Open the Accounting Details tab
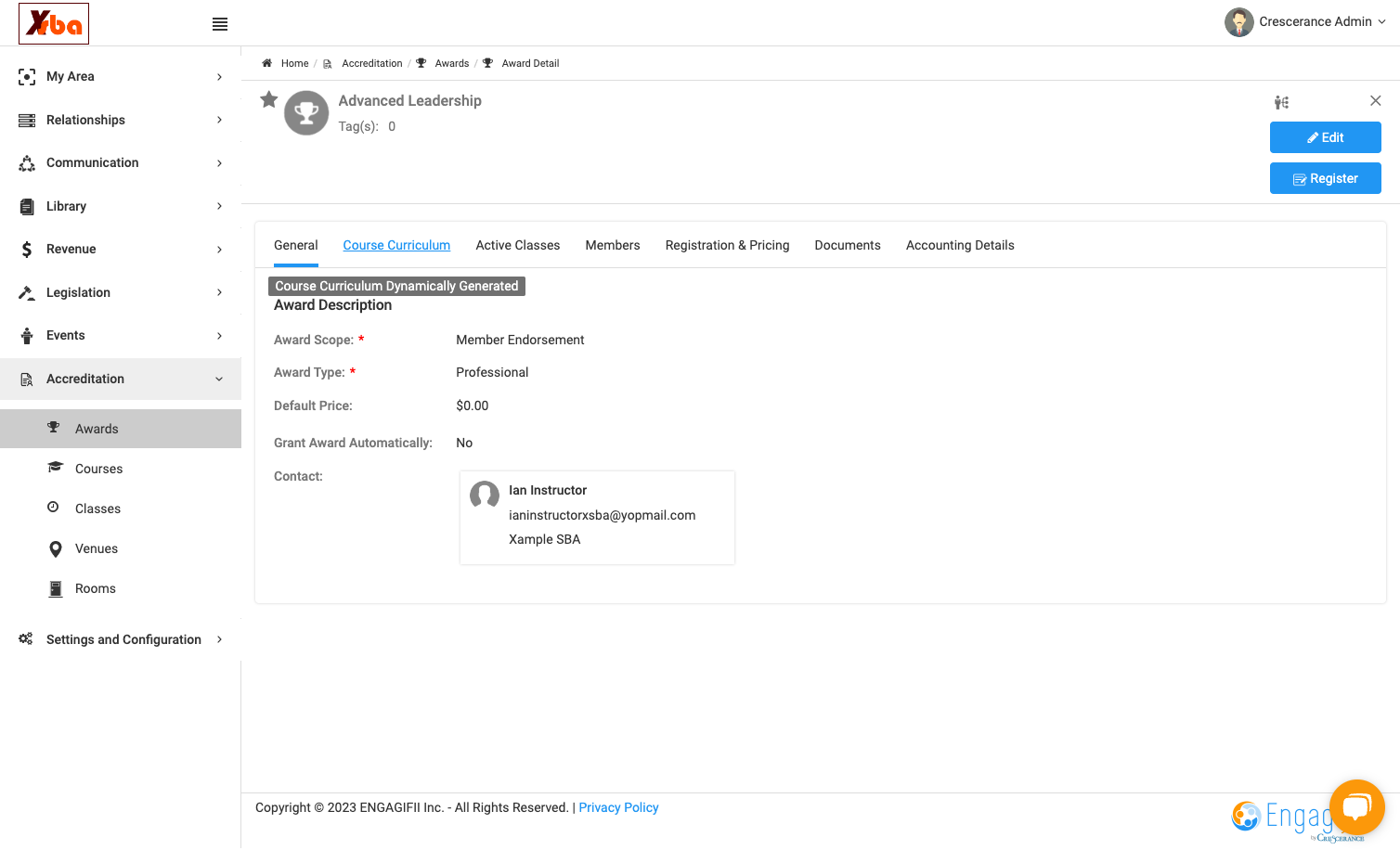 (x=960, y=245)
